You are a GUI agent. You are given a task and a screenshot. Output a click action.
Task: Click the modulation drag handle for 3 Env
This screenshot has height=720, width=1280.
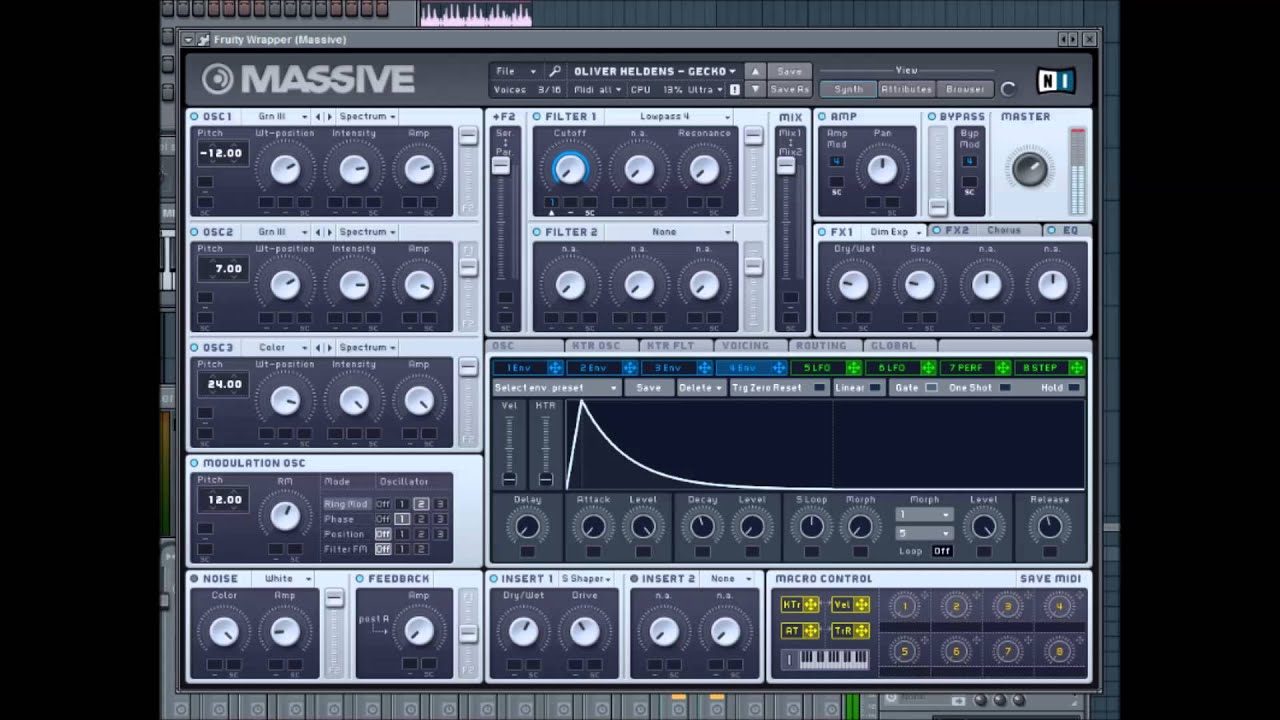pyautogui.click(x=704, y=368)
